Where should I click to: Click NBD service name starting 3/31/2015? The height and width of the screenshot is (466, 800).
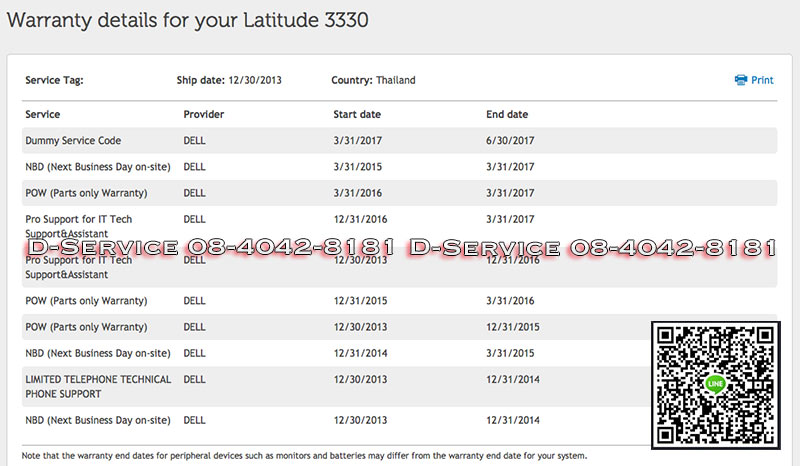point(97,167)
